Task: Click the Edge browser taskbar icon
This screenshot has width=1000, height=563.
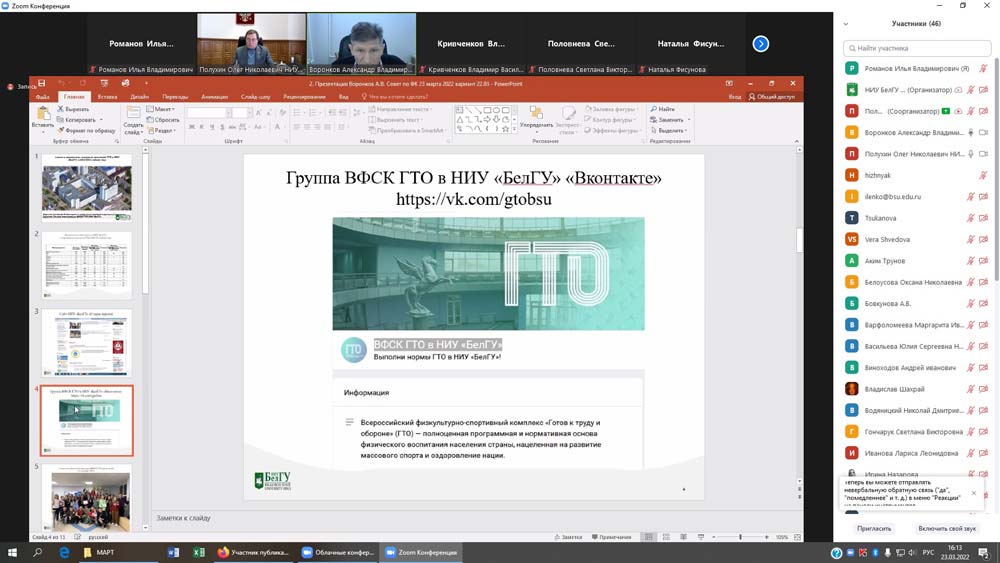Action: coord(65,552)
